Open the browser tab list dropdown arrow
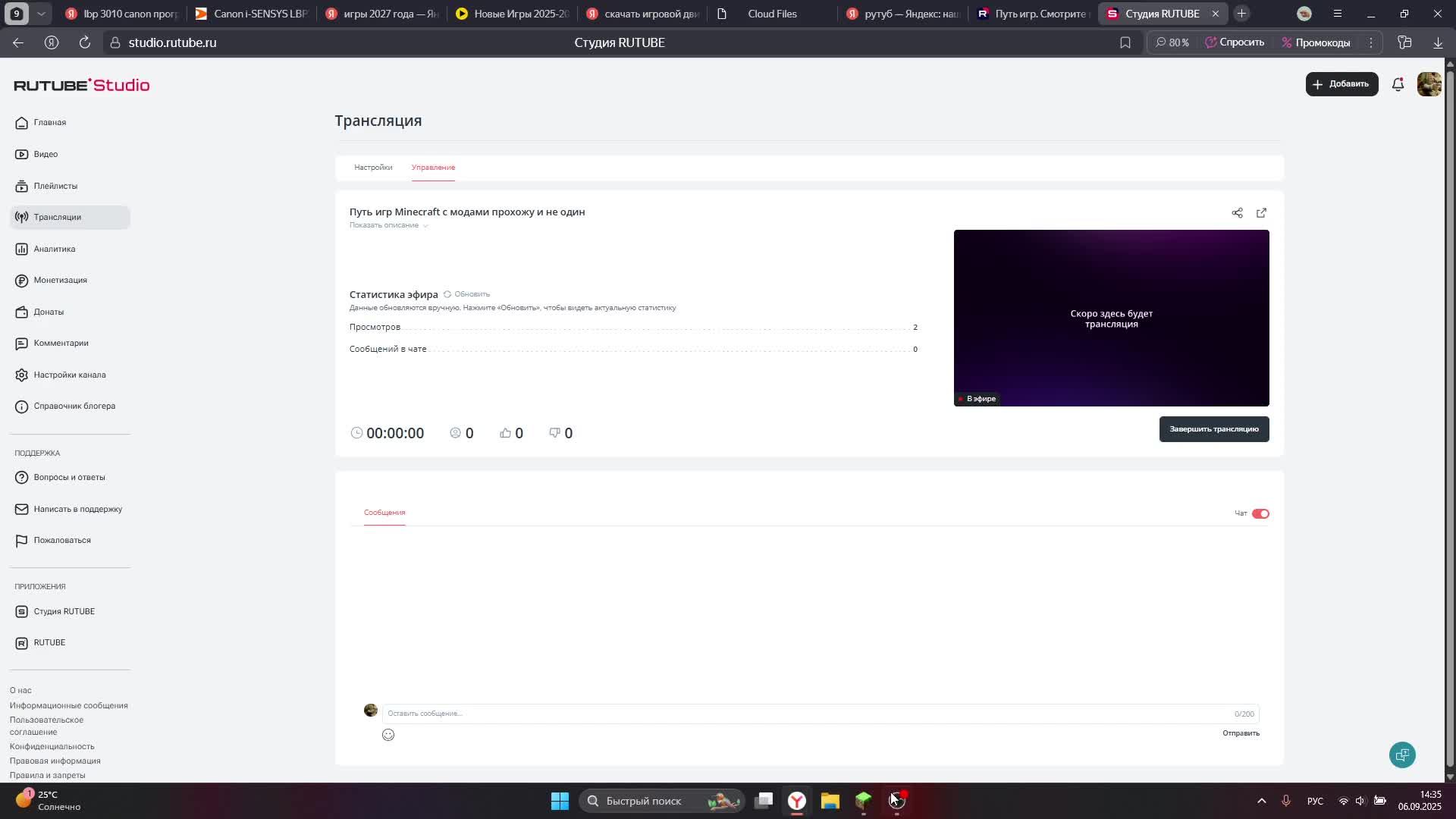The width and height of the screenshot is (1456, 819). click(41, 14)
